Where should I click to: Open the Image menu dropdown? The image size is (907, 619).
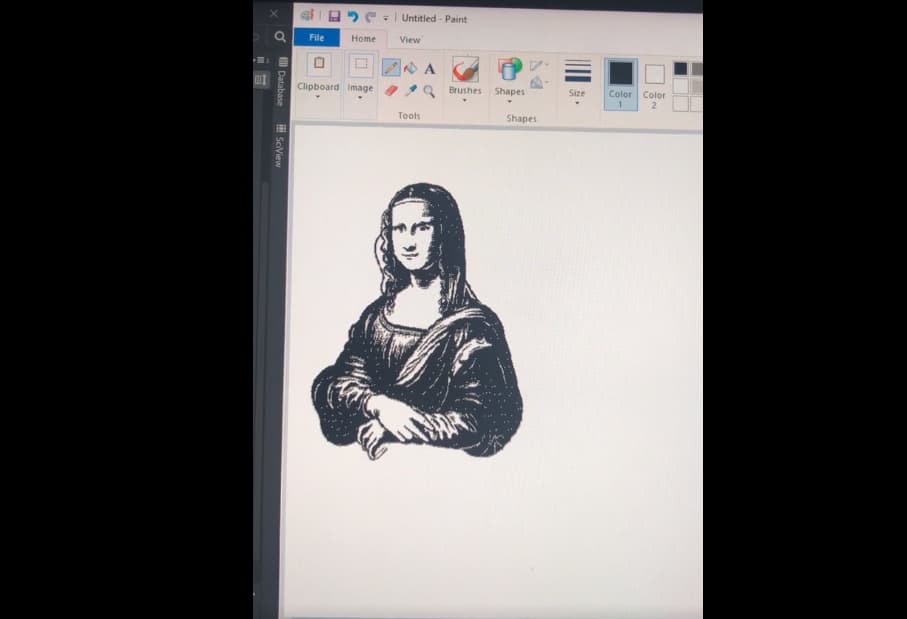360,98
